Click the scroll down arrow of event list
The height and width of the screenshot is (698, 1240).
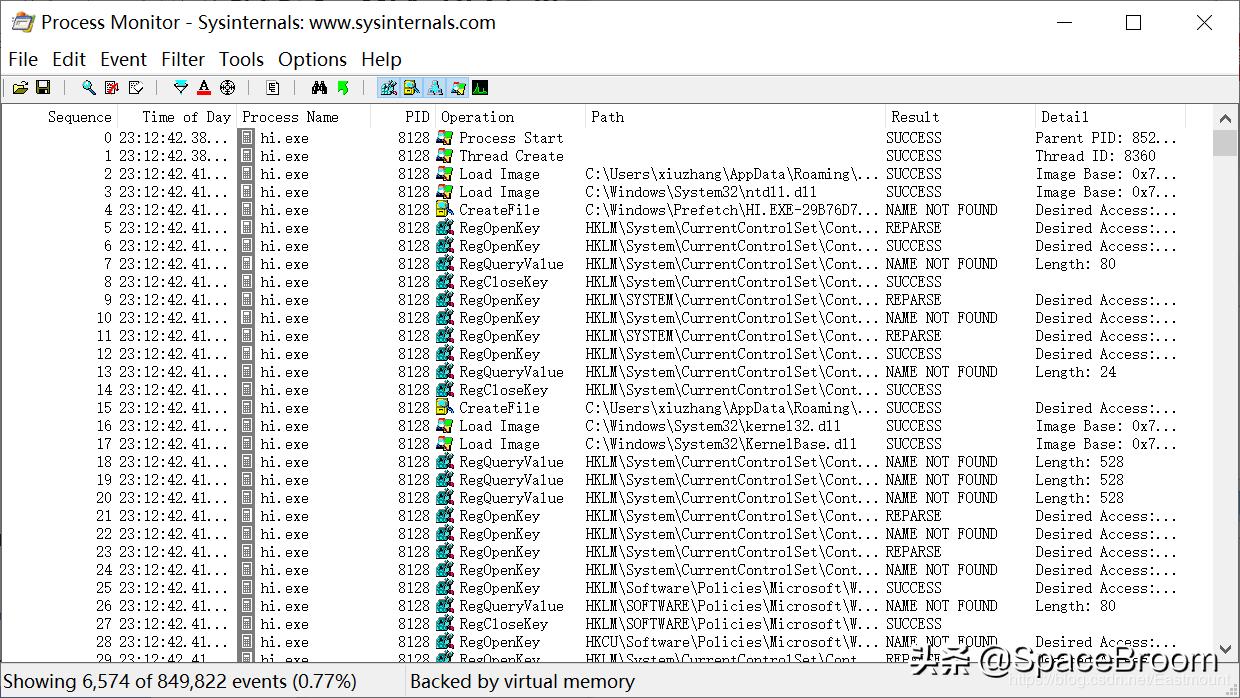1225,650
